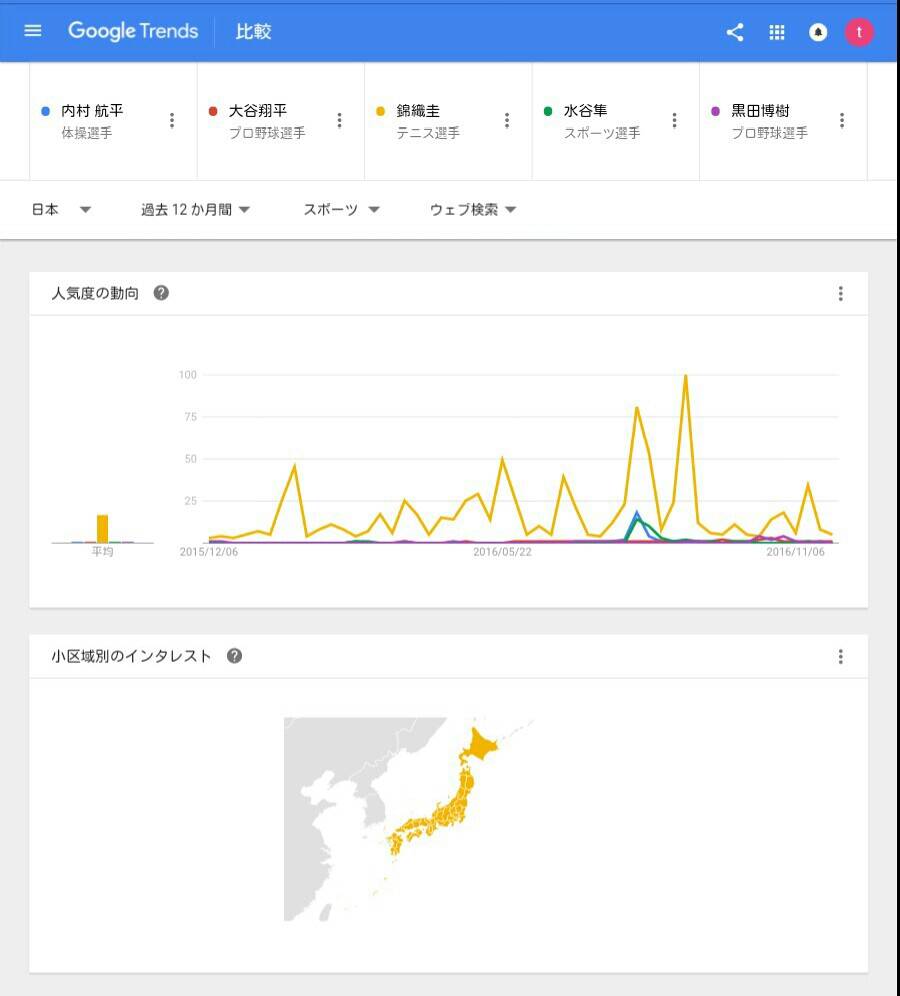Viewport: 900px width, 996px height.
Task: Click the 2015/12/06 date label
Action: 208,552
